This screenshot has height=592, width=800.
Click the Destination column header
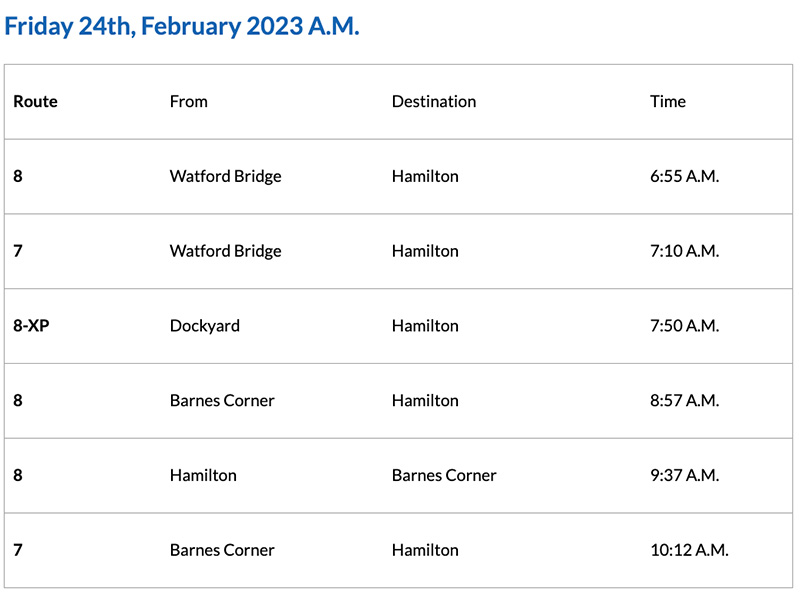pos(433,101)
